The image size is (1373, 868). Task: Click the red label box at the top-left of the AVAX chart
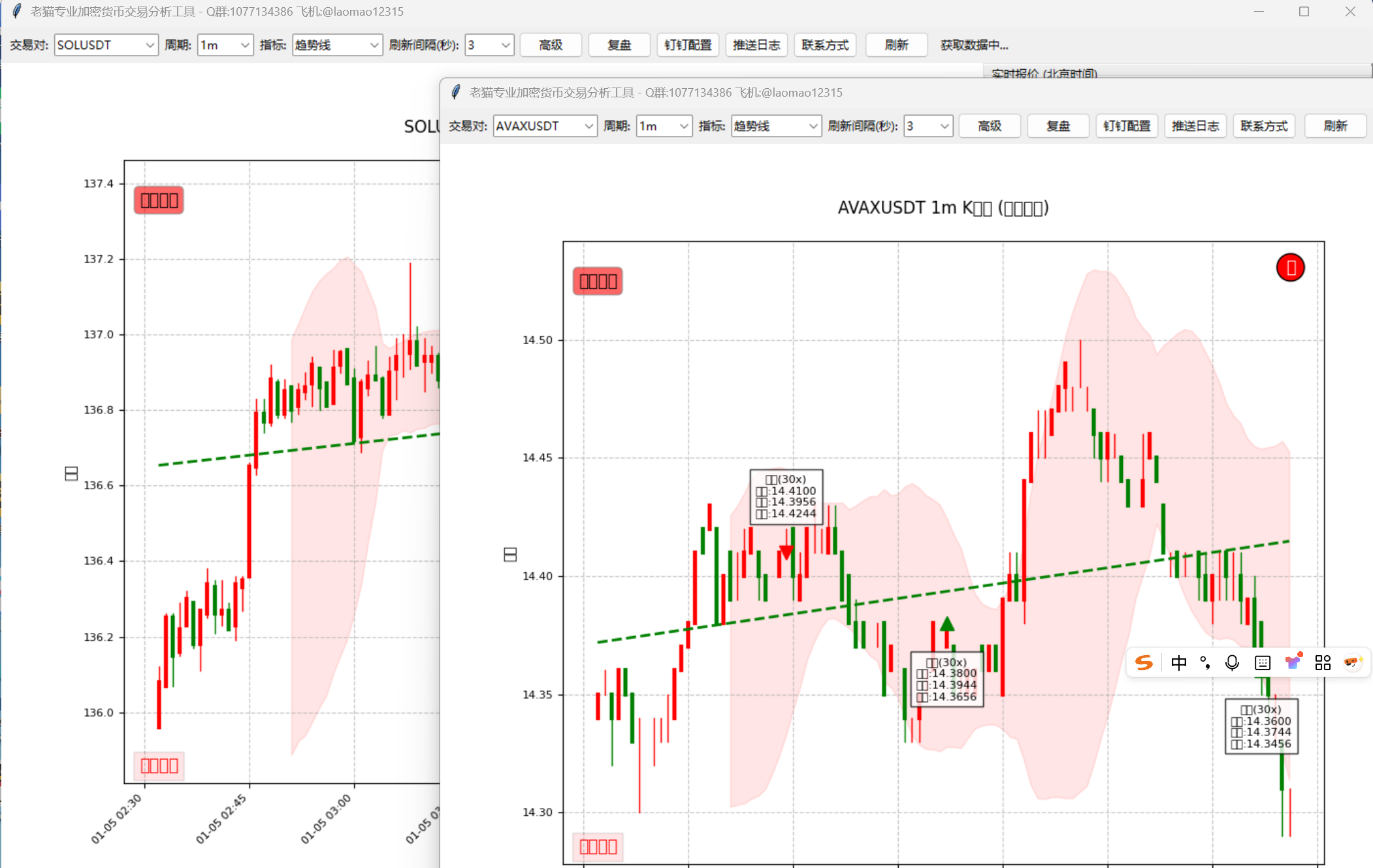[x=598, y=281]
